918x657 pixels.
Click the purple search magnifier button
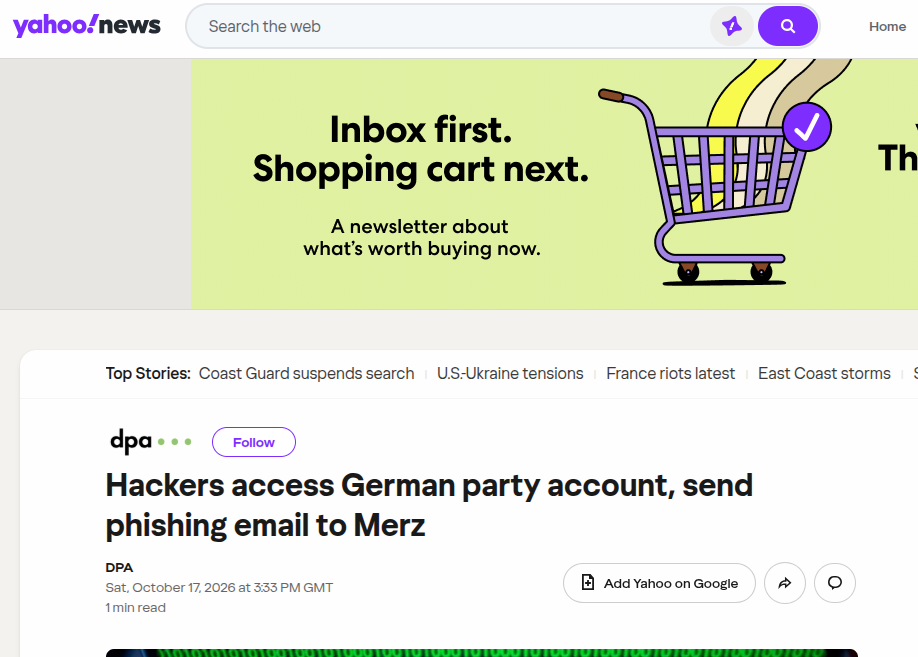[x=787, y=26]
